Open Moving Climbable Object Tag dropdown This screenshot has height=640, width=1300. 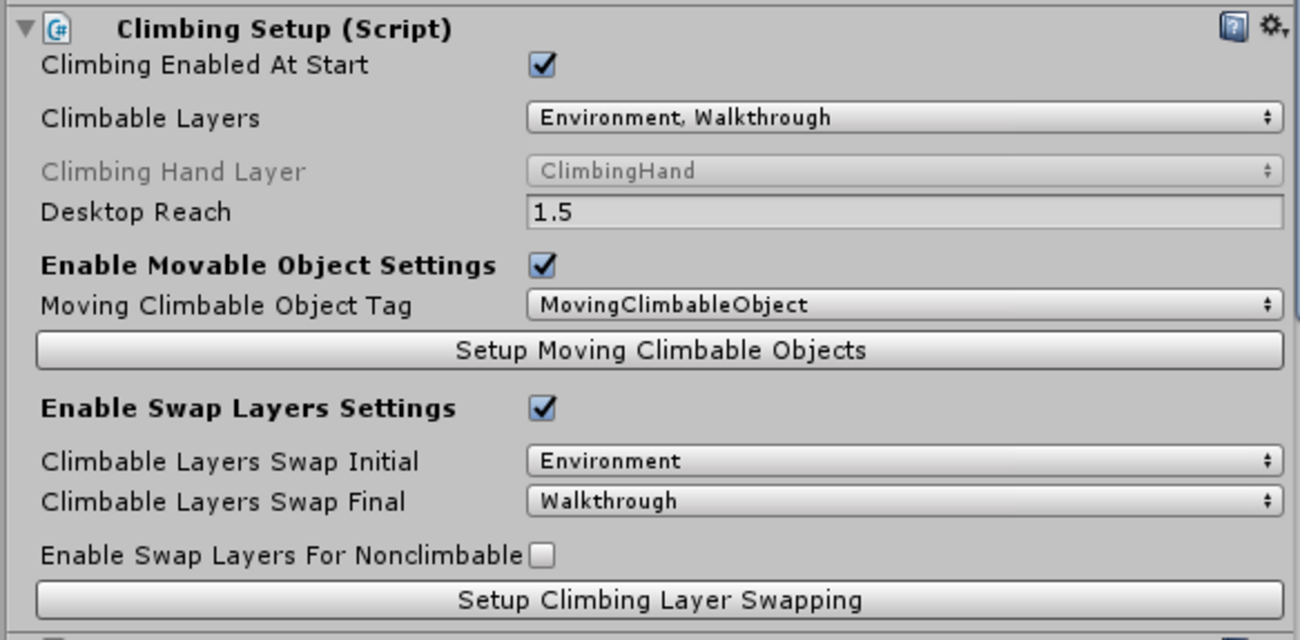coord(904,305)
